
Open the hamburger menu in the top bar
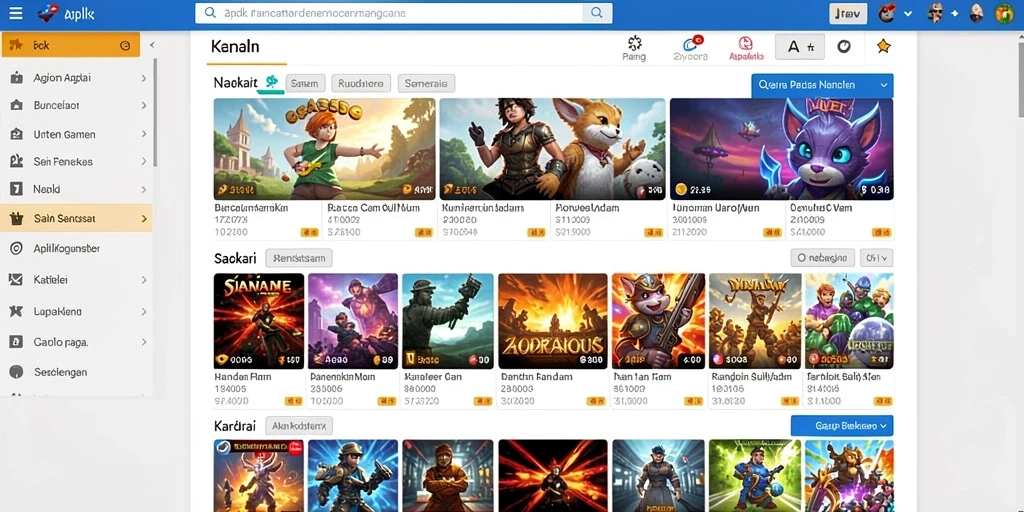point(16,13)
